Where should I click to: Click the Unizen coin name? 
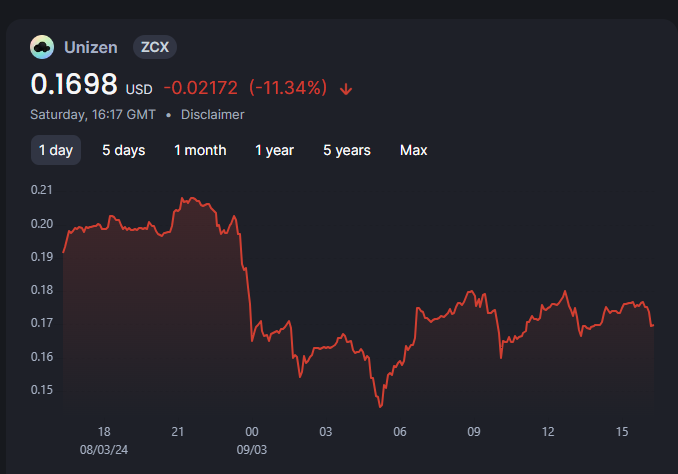(x=91, y=47)
